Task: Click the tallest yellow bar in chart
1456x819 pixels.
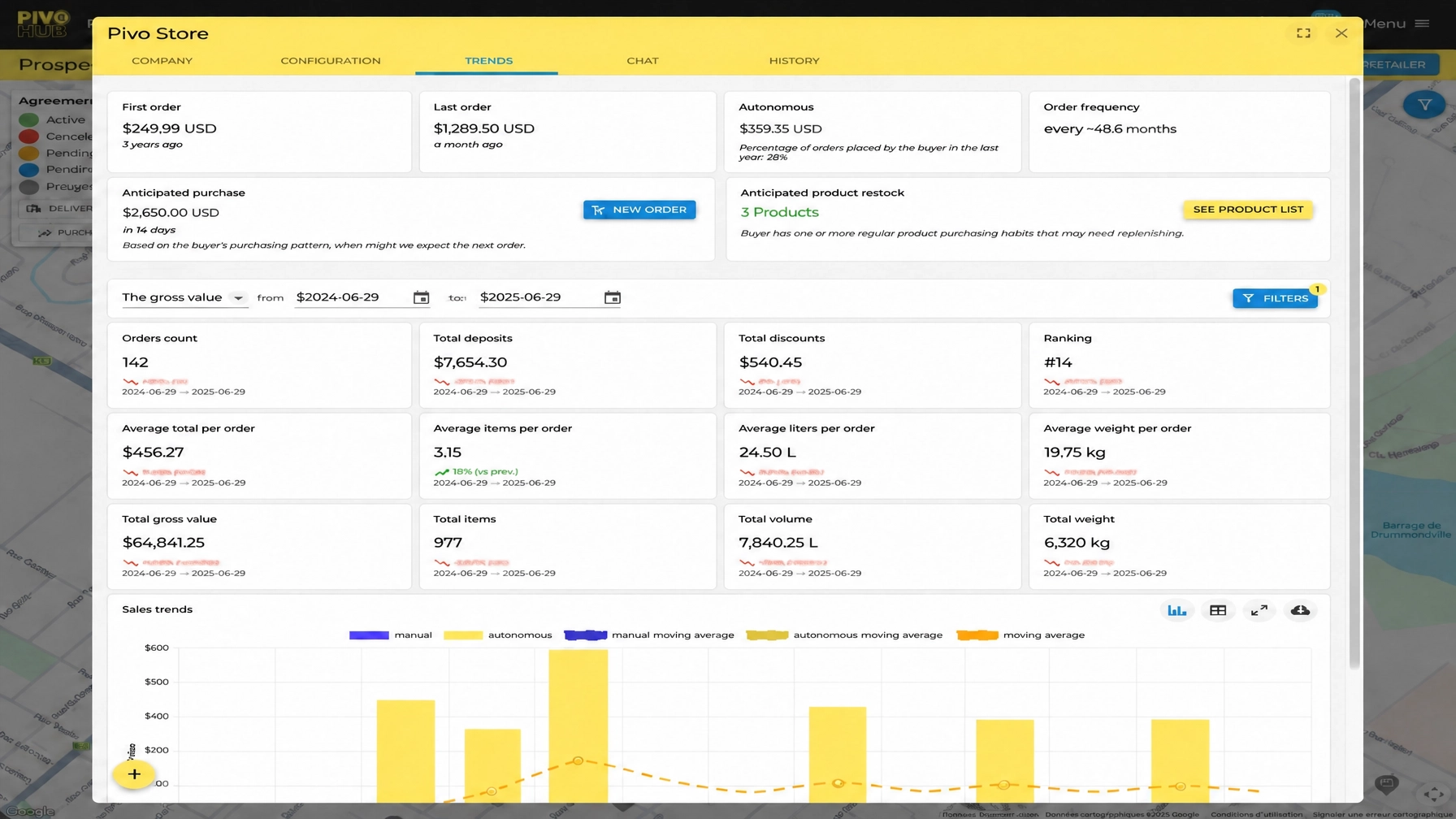Action: point(578,726)
